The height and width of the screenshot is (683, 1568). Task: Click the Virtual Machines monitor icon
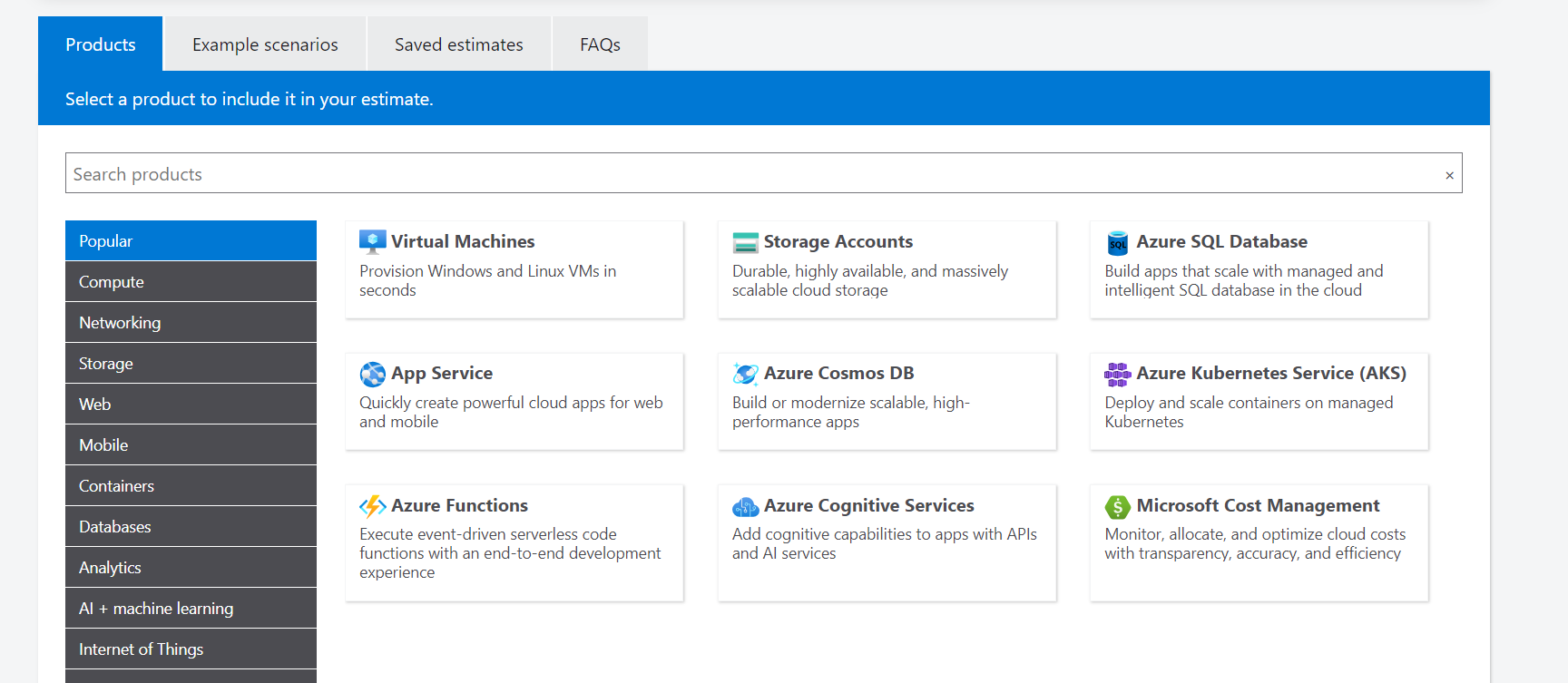point(372,242)
